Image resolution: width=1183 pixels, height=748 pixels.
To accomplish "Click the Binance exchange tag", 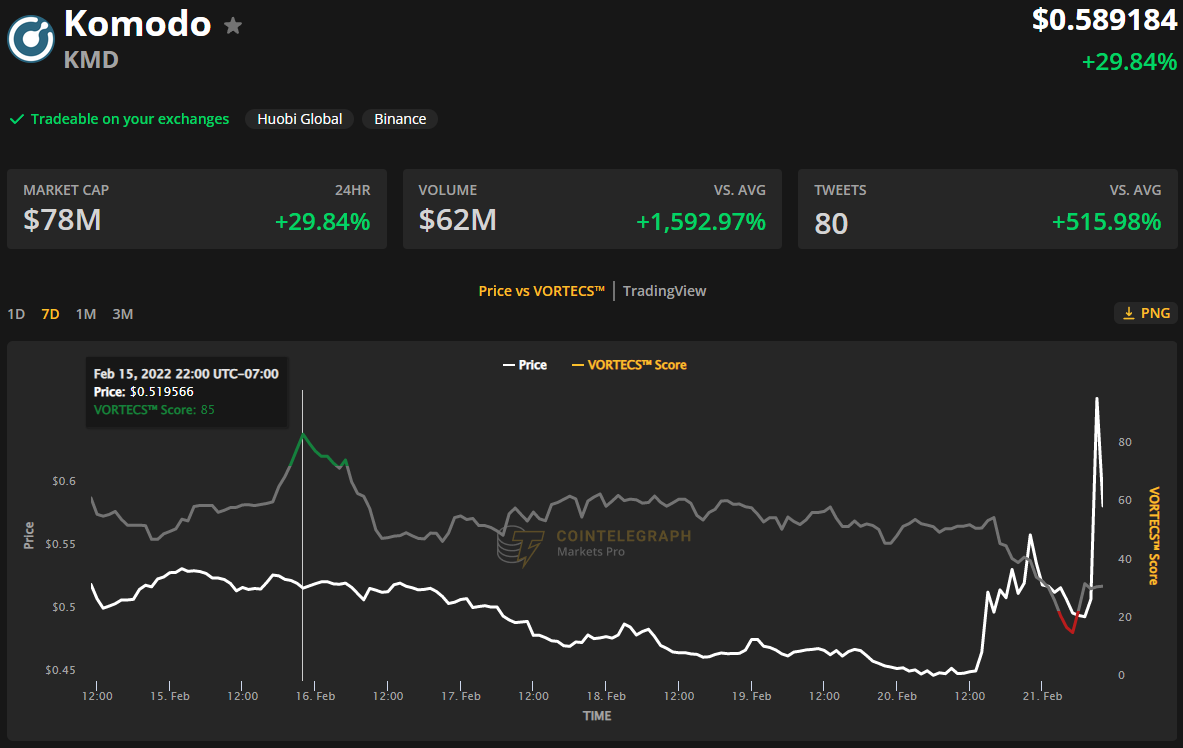I will click(400, 119).
